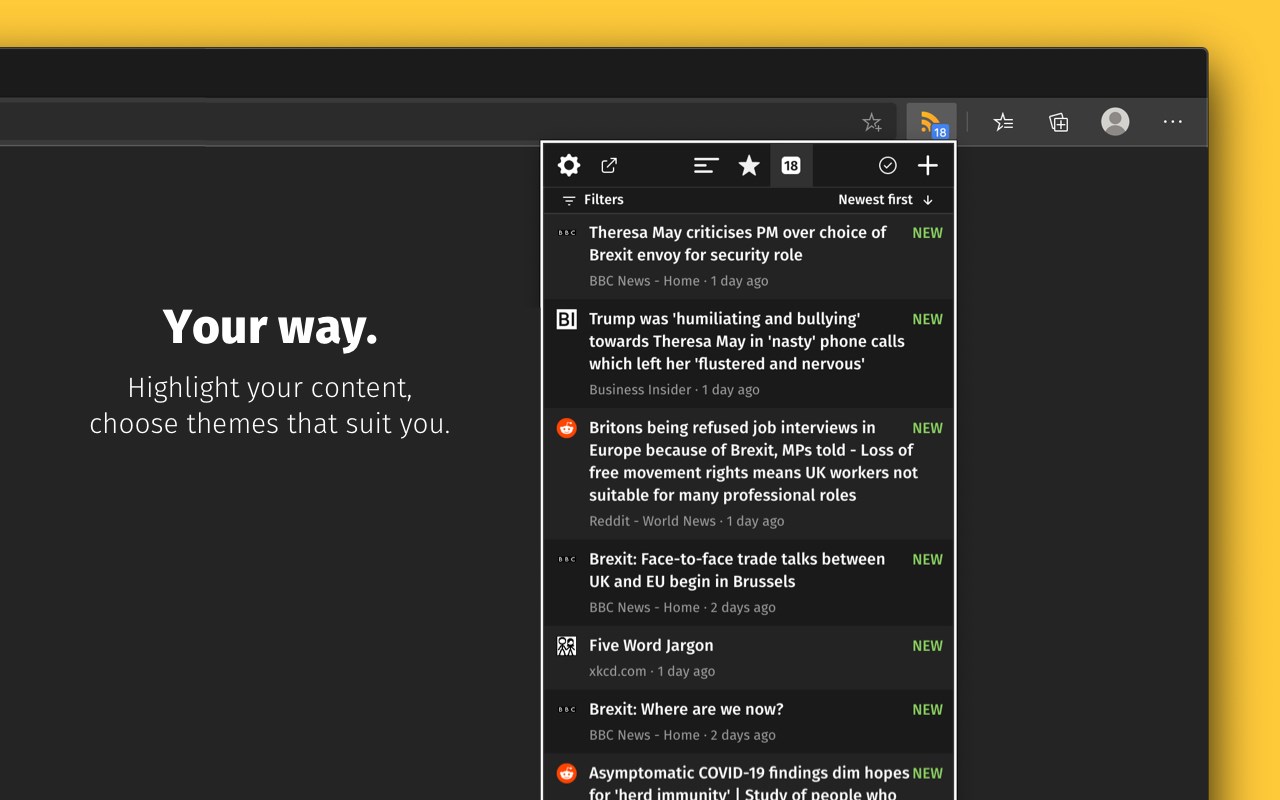
Task: Change the Newest first sort order
Action: coord(885,200)
